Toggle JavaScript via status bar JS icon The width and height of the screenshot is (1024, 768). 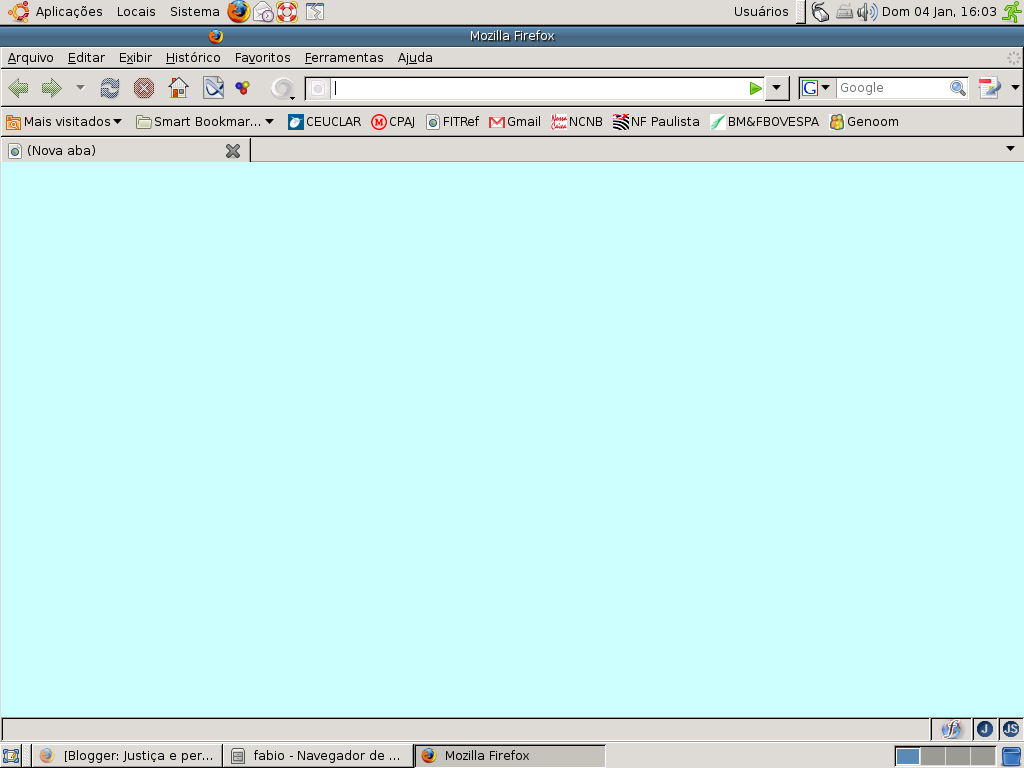1011,729
